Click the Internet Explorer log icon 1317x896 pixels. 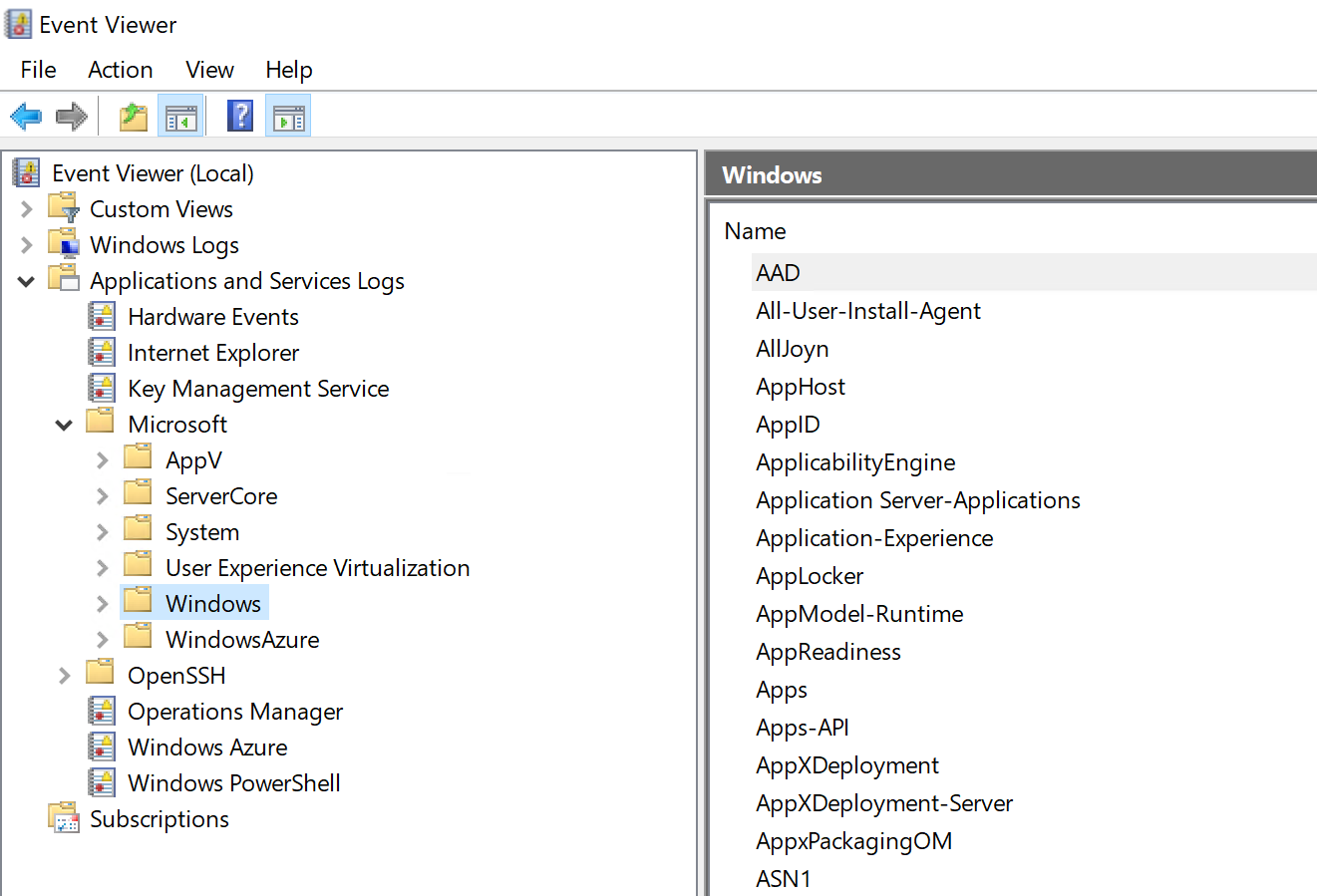pos(102,352)
